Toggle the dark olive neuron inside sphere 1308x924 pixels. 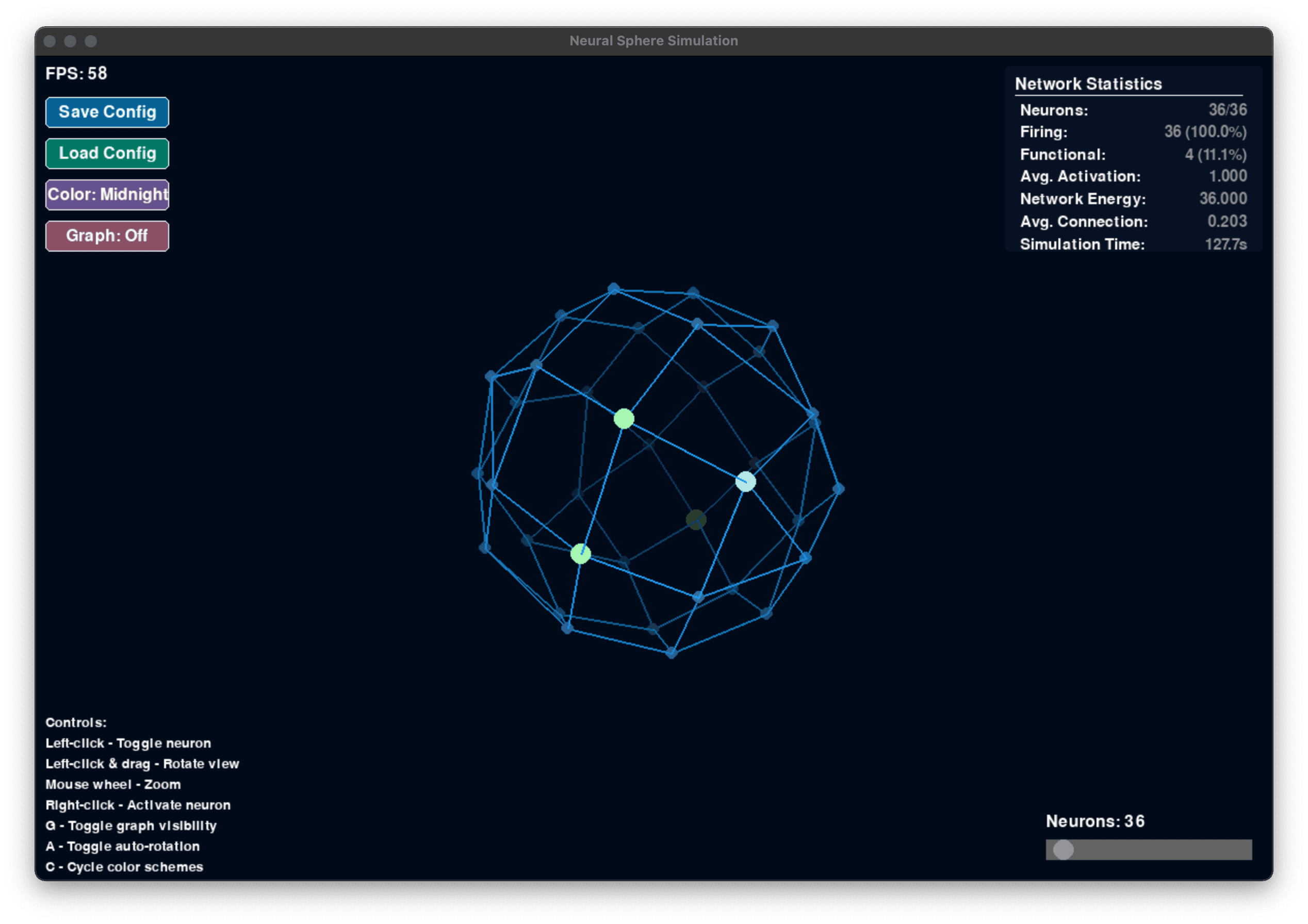tap(696, 520)
